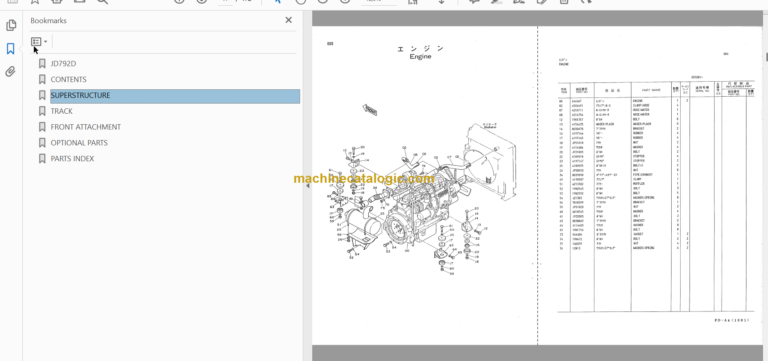Click the "PD-A4(1001)" footer text
The image size is (768, 361).
tap(731, 320)
